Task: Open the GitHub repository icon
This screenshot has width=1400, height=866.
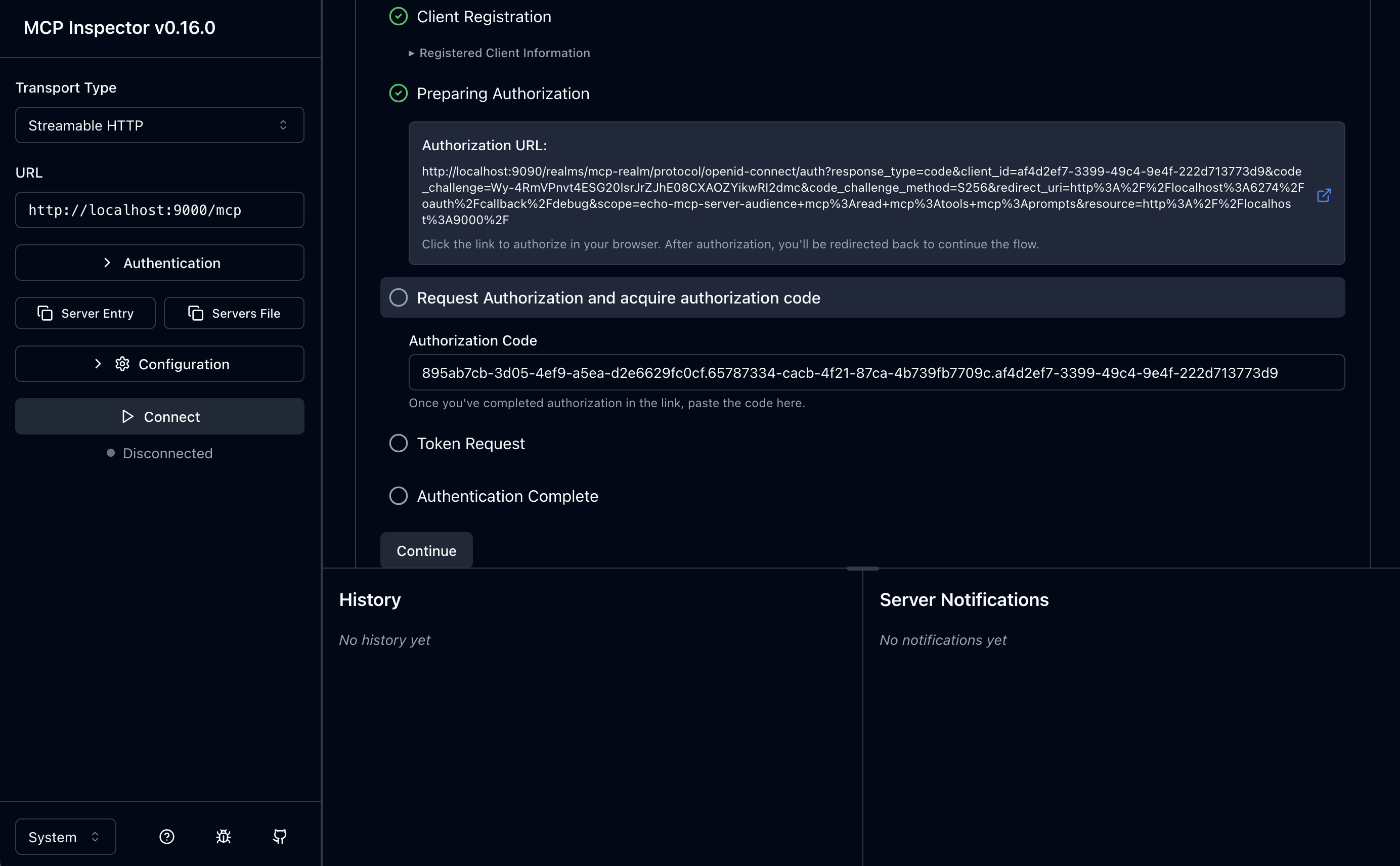Action: (279, 837)
